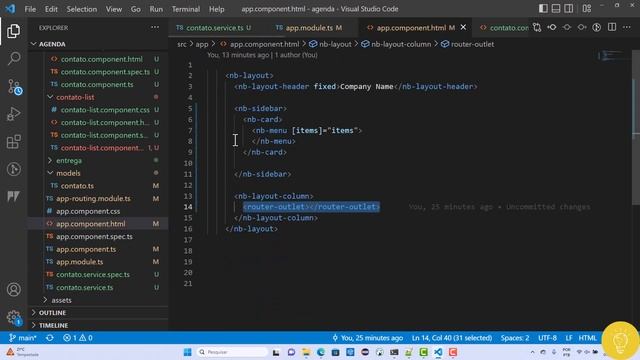Screen dimensions: 640x360
Task: Open app.component.ts file in explorer
Action: (x=98, y=249)
